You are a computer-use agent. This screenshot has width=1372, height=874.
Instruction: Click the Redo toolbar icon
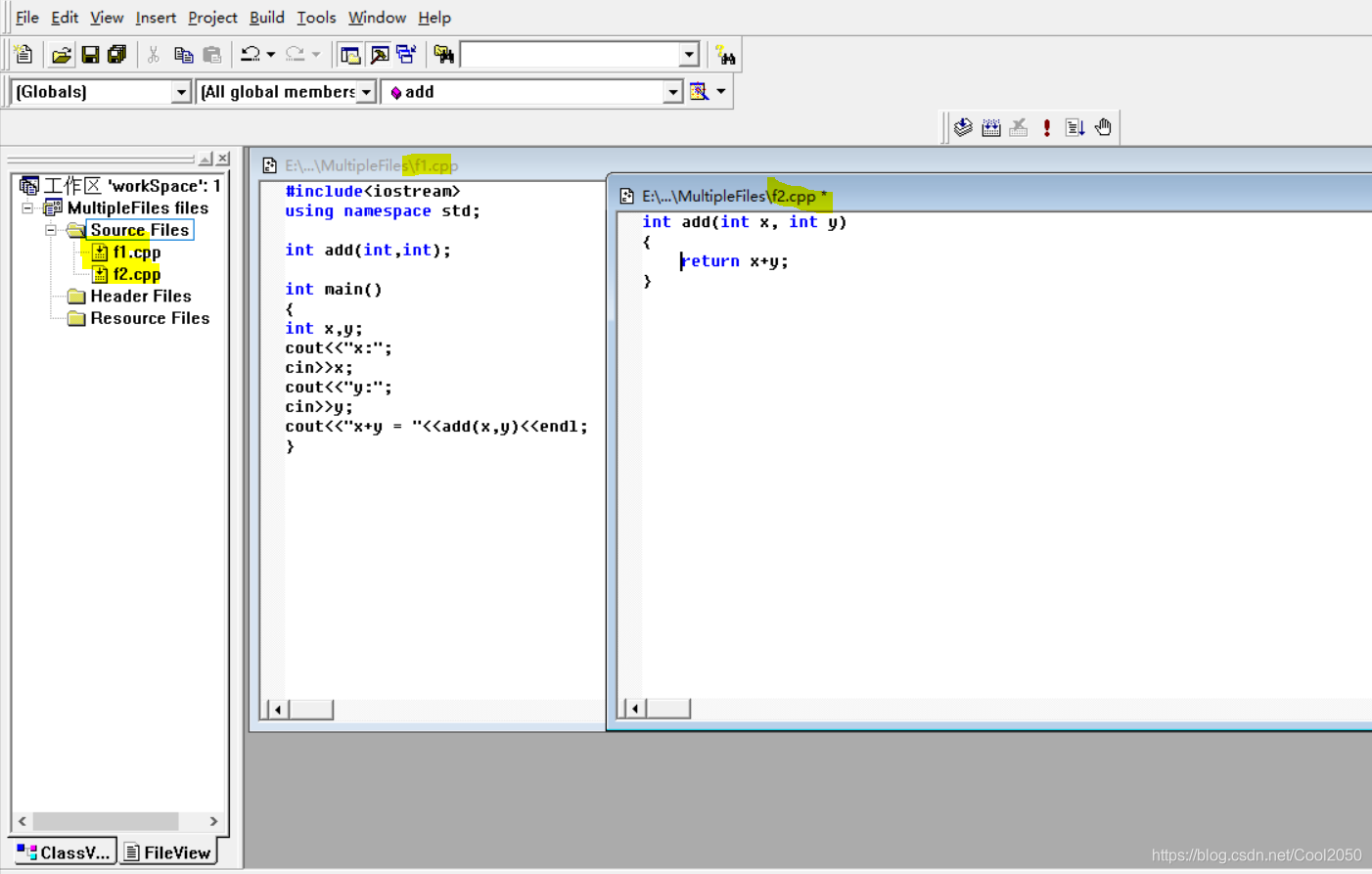[295, 55]
